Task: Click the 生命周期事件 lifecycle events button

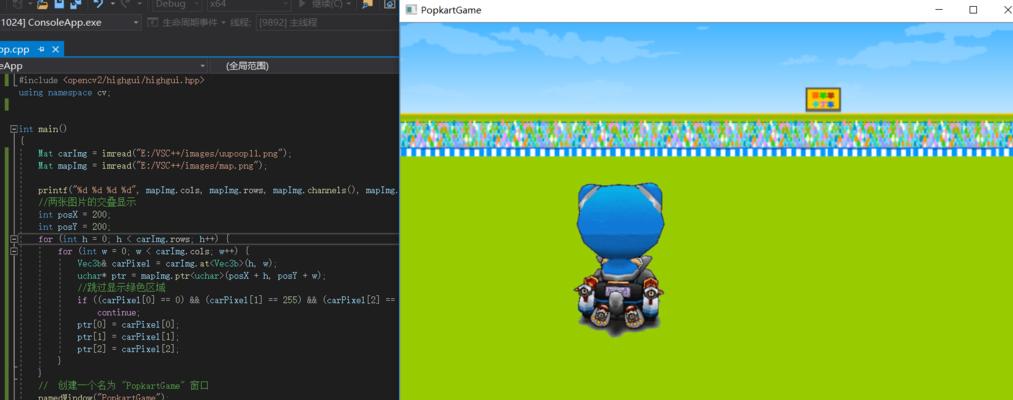Action: click(186, 23)
